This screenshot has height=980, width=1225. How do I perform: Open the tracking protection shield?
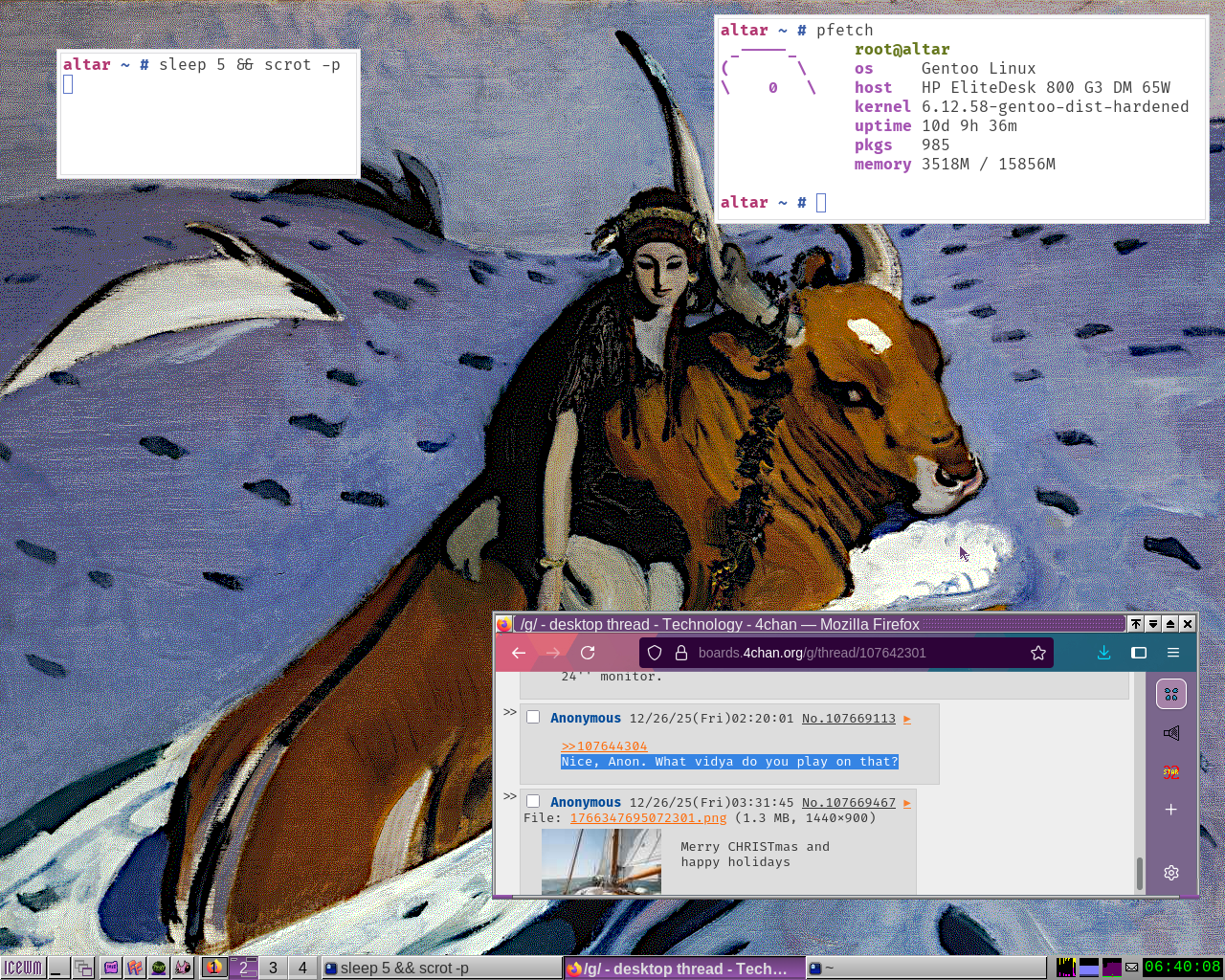tap(655, 653)
